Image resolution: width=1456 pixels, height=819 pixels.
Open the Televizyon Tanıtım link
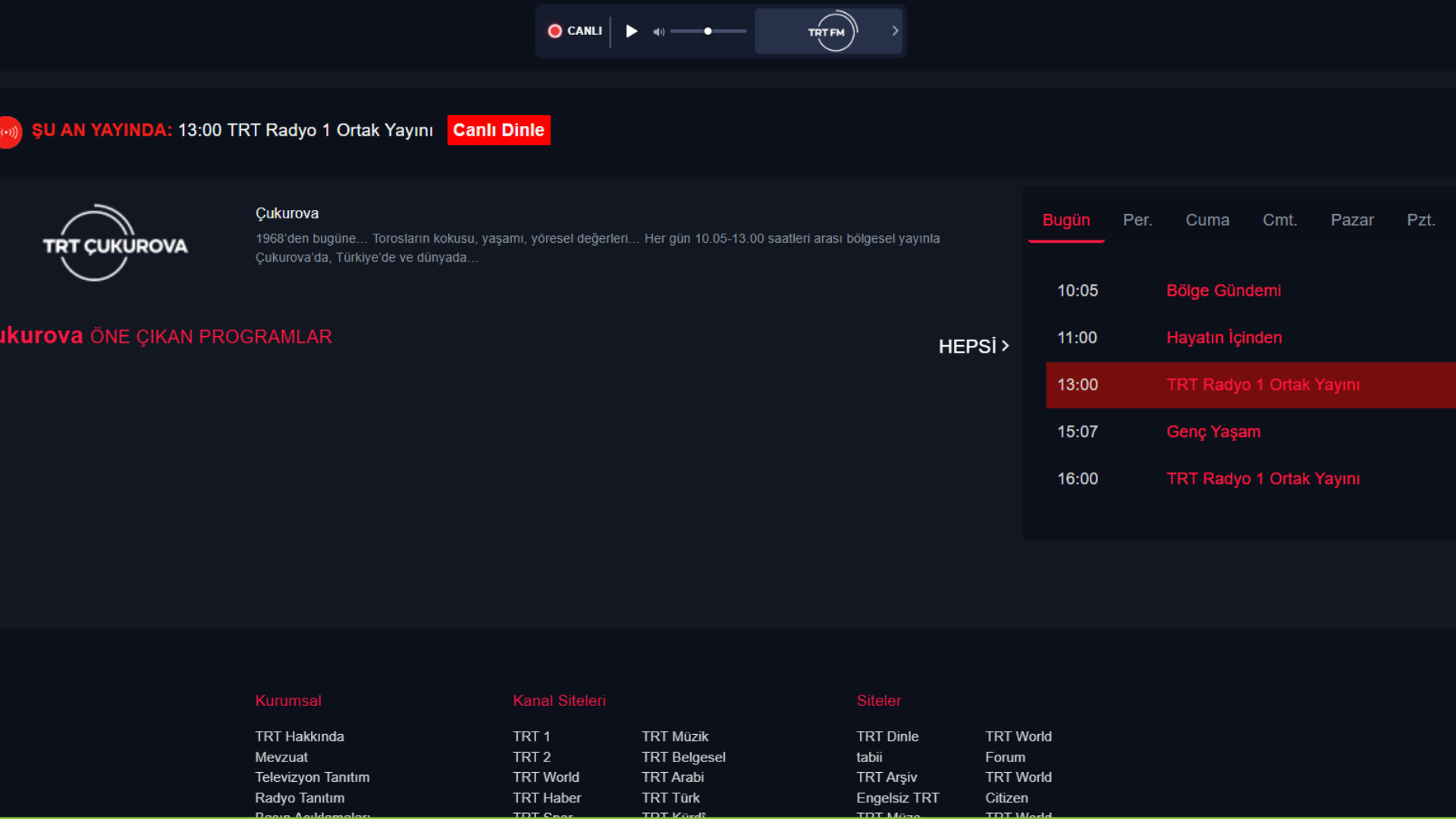pyautogui.click(x=312, y=777)
